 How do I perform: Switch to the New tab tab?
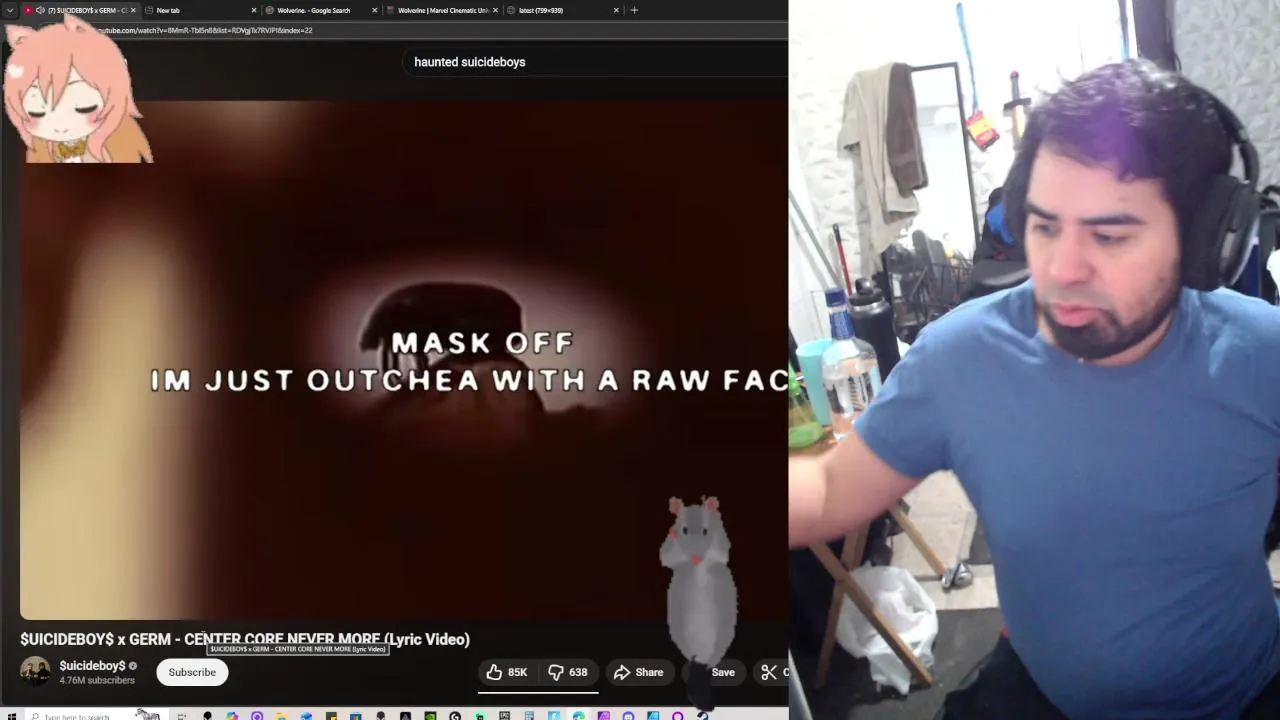tap(200, 10)
